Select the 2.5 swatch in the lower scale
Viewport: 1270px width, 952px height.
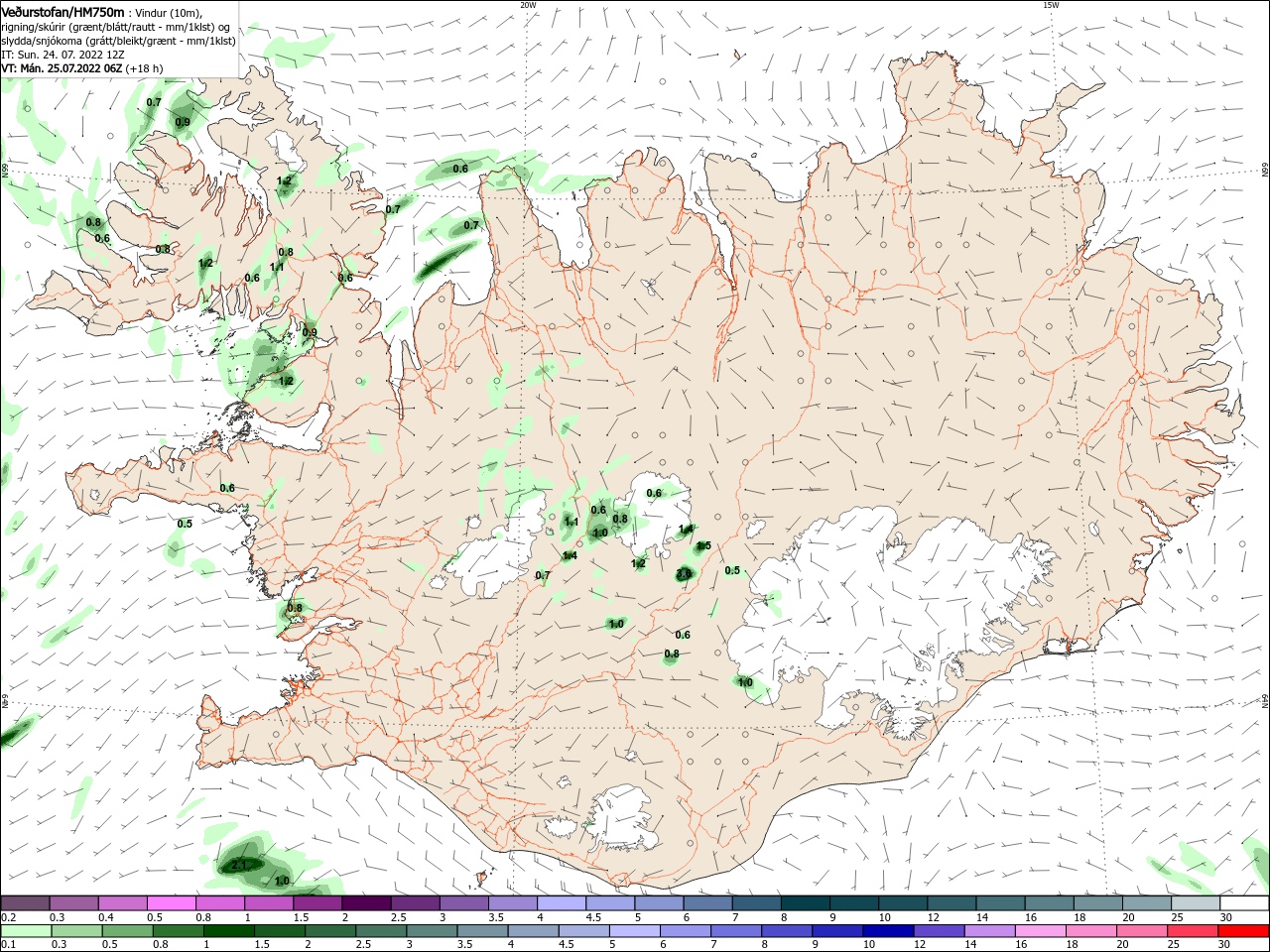tap(381, 931)
